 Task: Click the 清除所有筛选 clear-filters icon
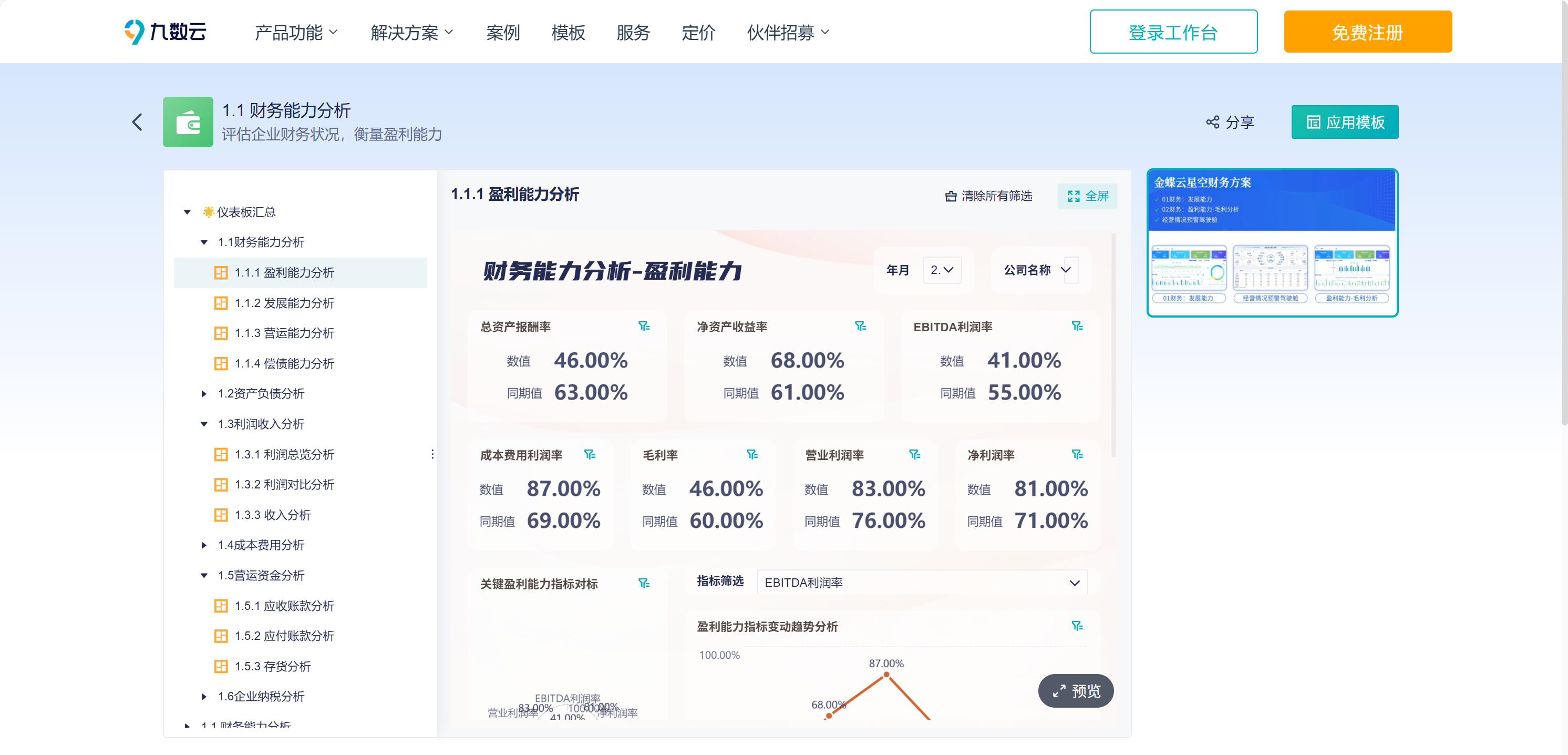point(951,196)
